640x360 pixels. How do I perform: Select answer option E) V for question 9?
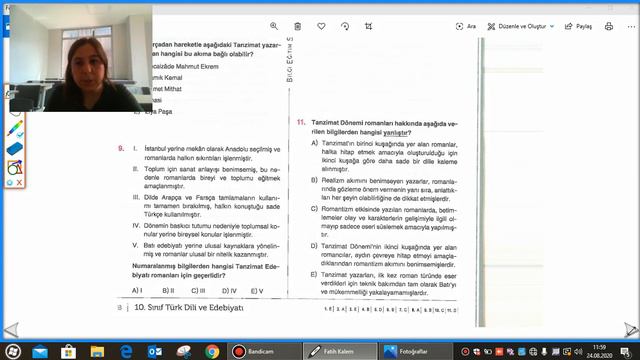tap(257, 291)
